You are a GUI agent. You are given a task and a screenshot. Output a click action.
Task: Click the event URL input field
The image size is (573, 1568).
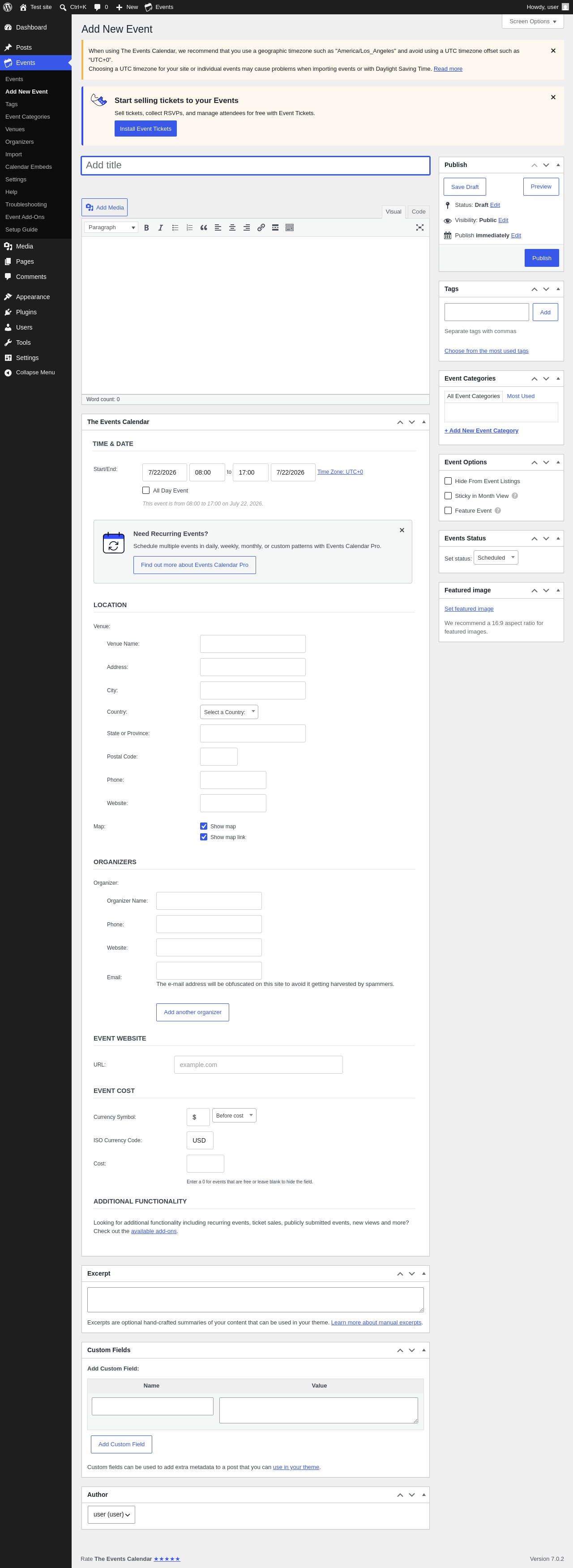click(258, 1065)
